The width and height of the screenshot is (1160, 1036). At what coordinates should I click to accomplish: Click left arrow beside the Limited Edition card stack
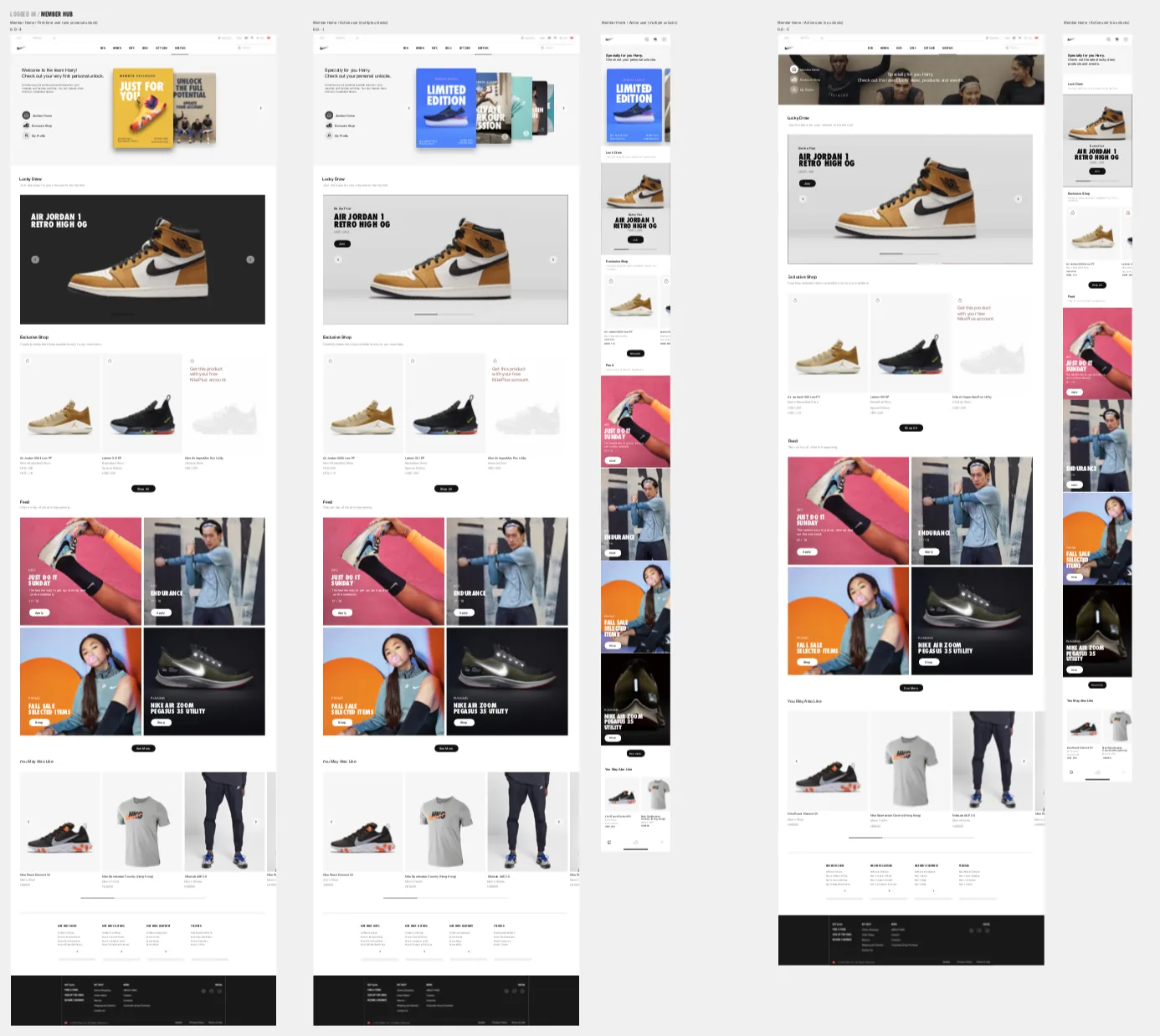[408, 108]
